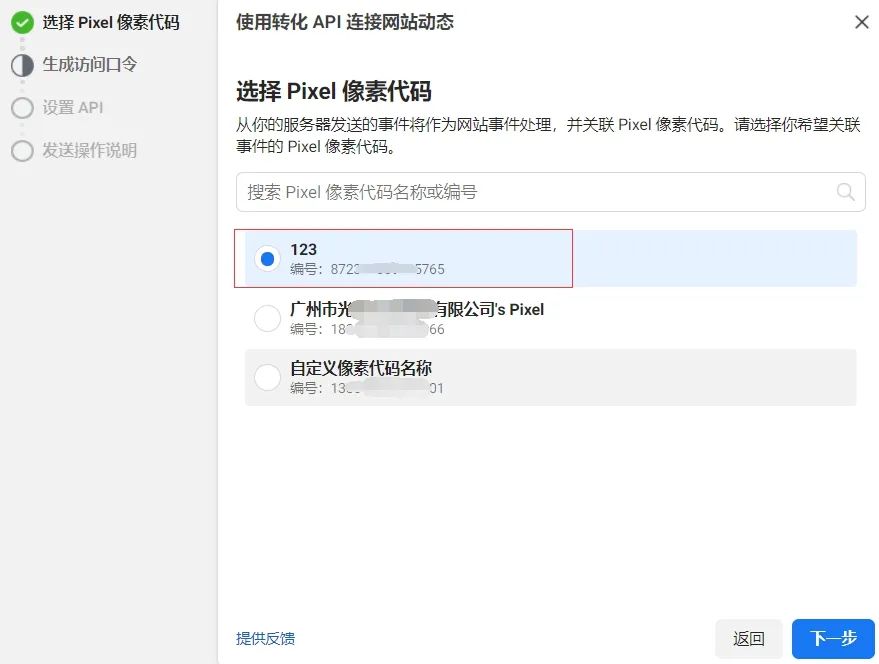Click the 下一步 button
The height and width of the screenshot is (664, 879).
point(832,639)
